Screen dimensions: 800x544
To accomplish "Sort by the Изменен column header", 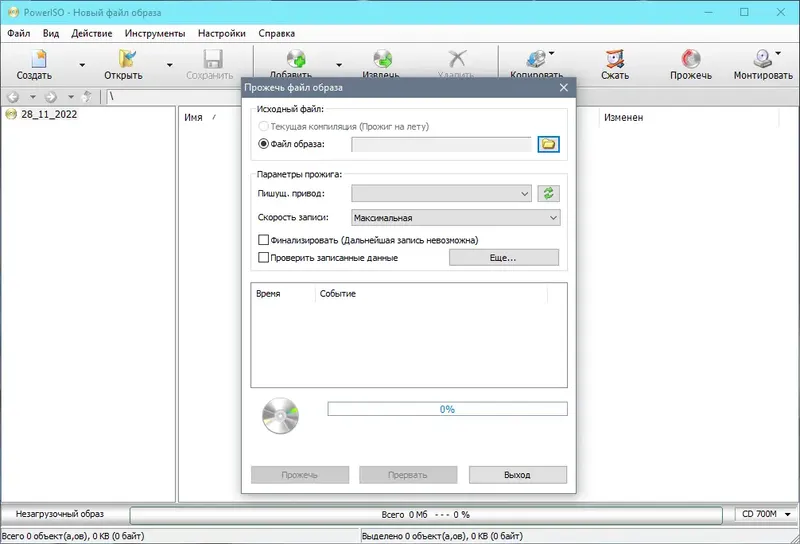I will (623, 117).
